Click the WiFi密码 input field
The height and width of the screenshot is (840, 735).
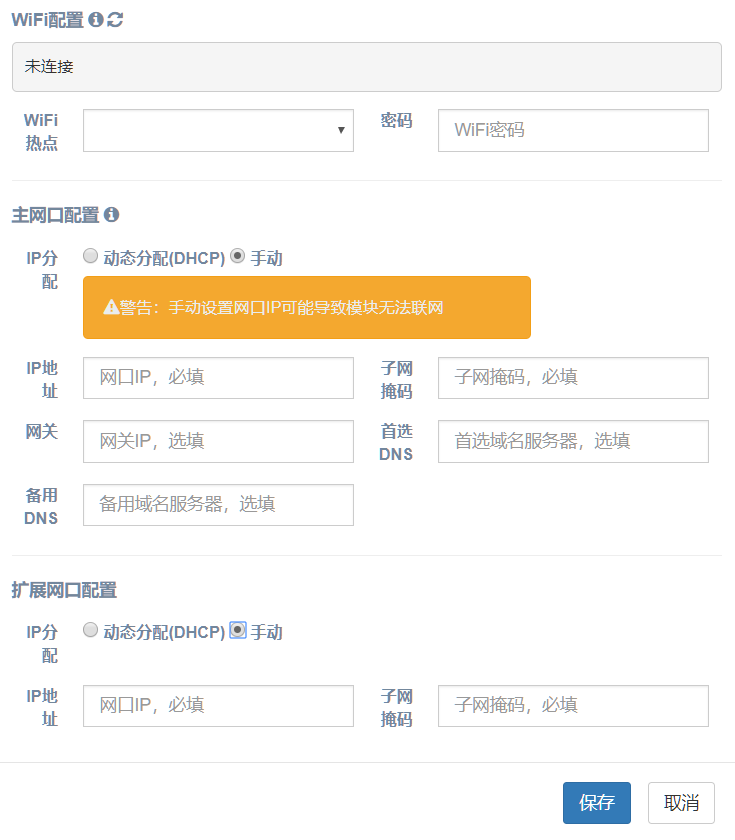click(572, 130)
